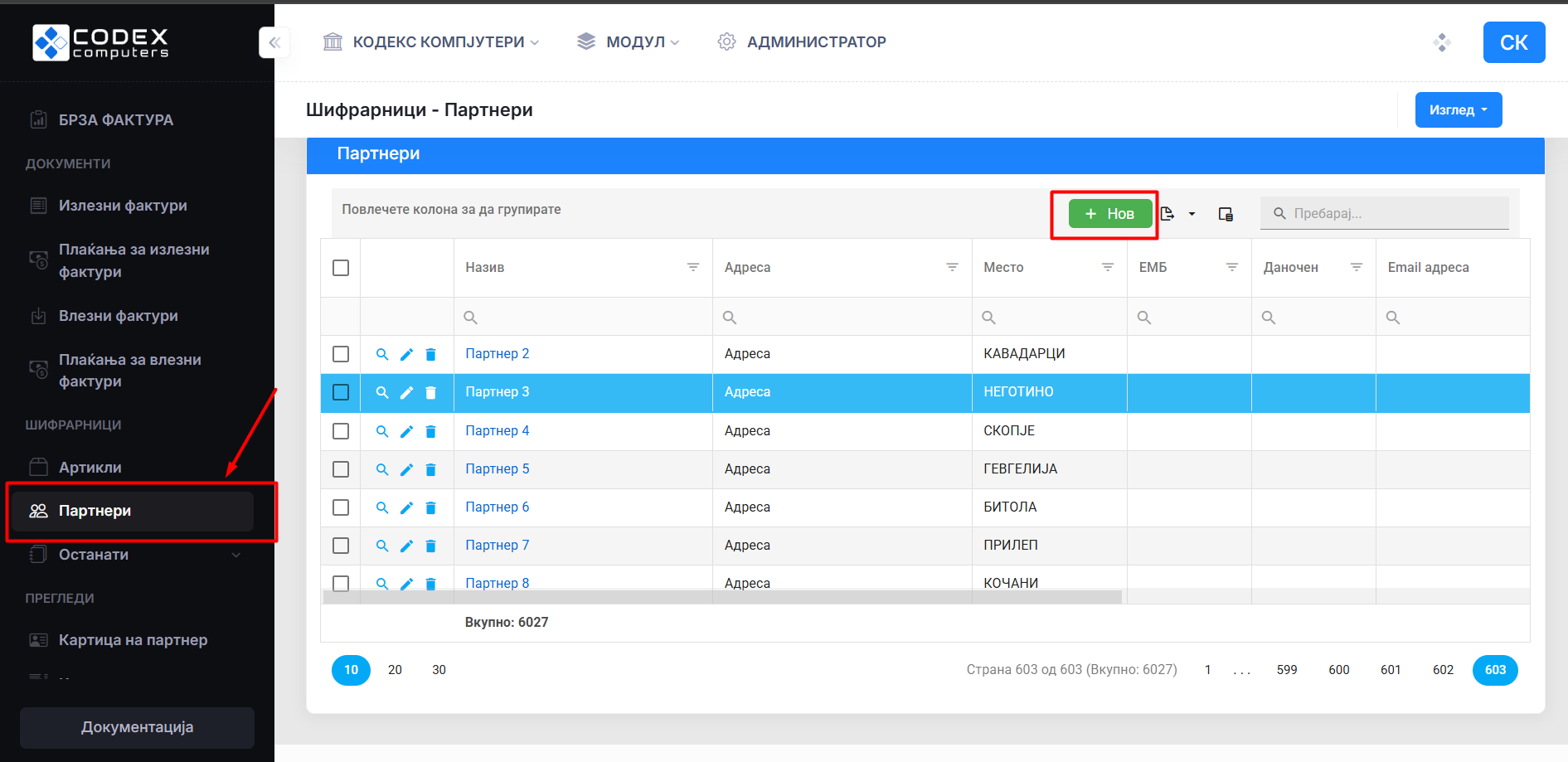Delete Партнер 5 using trash icon
Image resolution: width=1568 pixels, height=762 pixels.
430,469
